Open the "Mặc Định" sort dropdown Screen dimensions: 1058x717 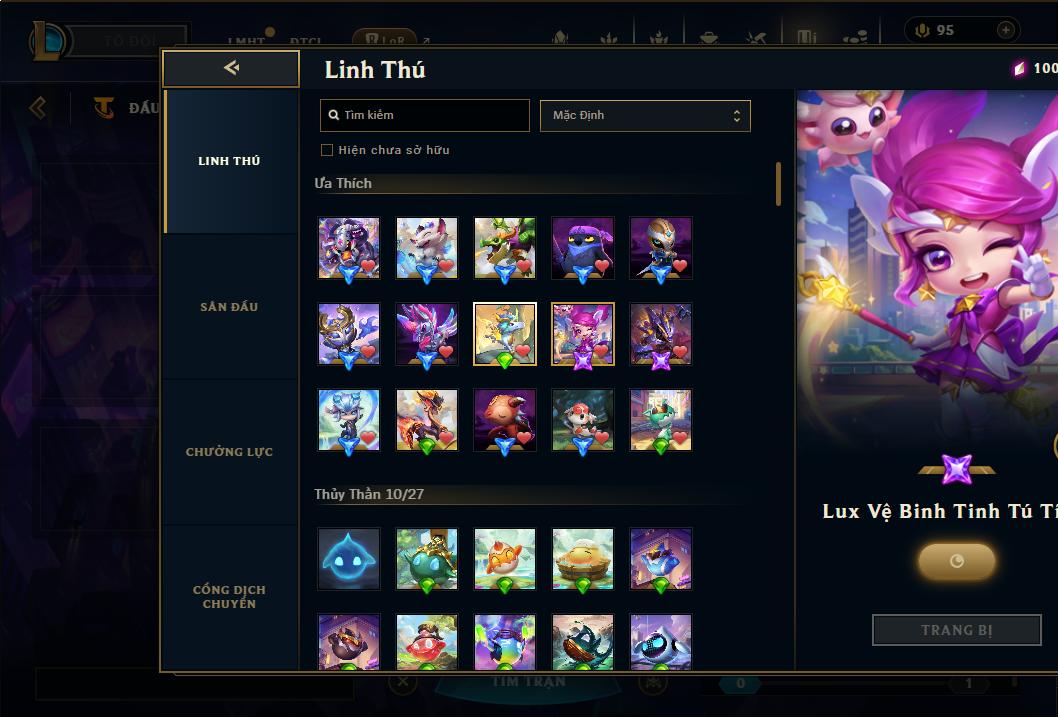[645, 115]
